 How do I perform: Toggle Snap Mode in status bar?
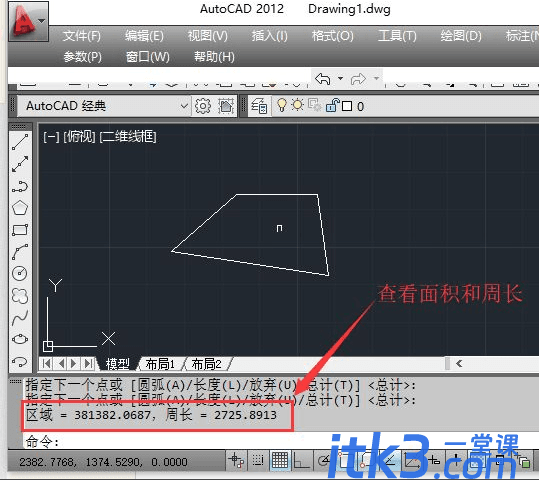pos(258,460)
